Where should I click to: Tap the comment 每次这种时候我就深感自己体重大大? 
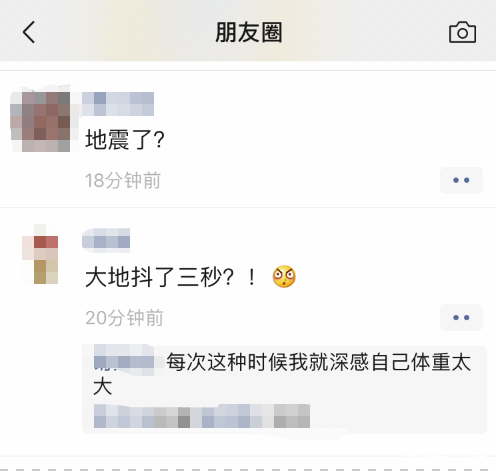coord(282,374)
